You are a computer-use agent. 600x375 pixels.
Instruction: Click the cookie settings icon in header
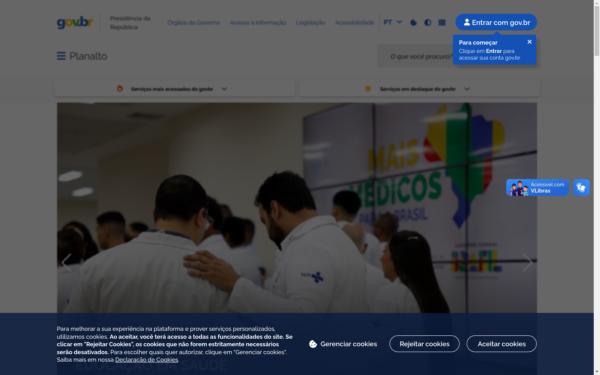click(413, 23)
